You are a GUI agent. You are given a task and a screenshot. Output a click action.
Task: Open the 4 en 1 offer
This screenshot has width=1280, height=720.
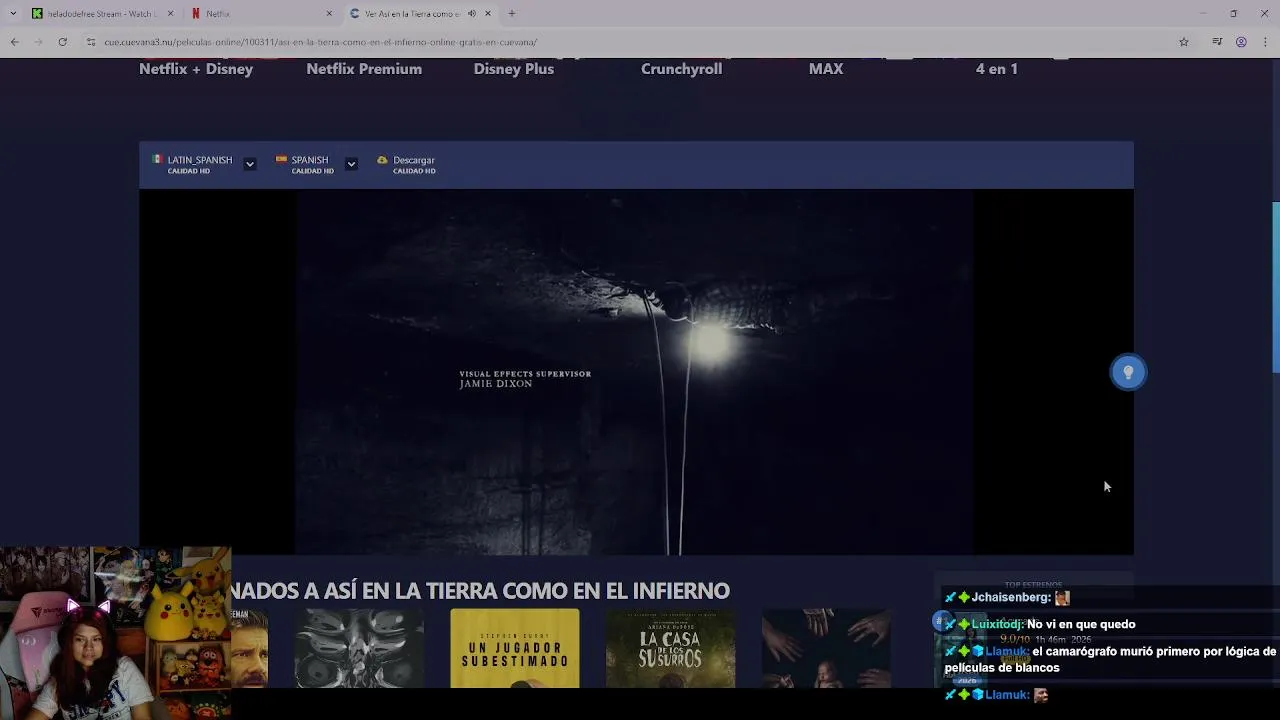tap(997, 69)
